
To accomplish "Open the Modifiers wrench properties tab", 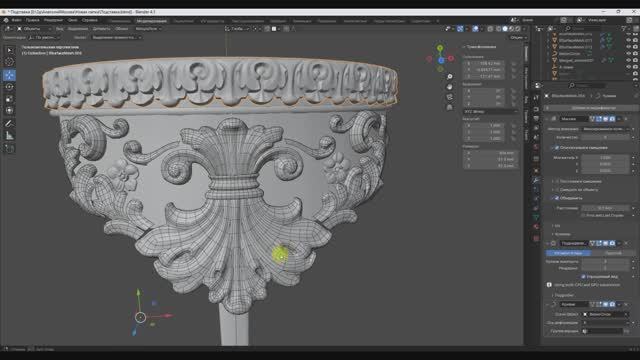I will coord(536,180).
